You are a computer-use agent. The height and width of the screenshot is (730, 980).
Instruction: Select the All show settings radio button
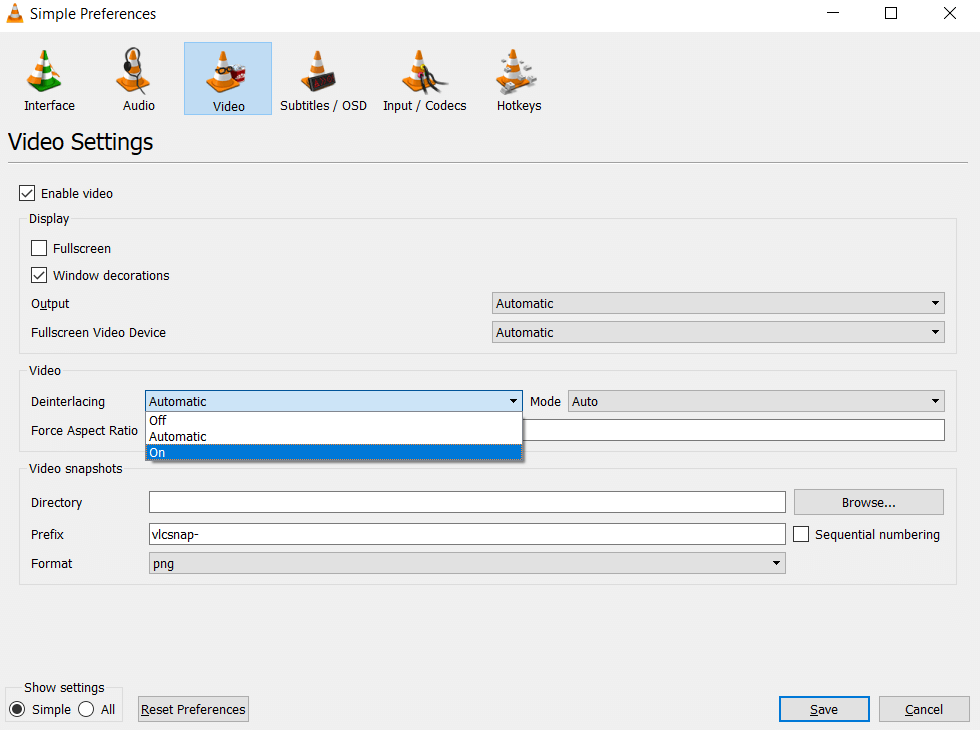pyautogui.click(x=86, y=709)
